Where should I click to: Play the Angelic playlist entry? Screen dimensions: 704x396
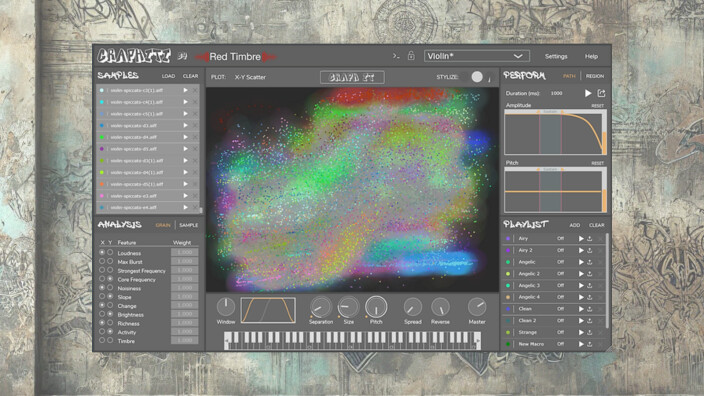pyautogui.click(x=581, y=262)
